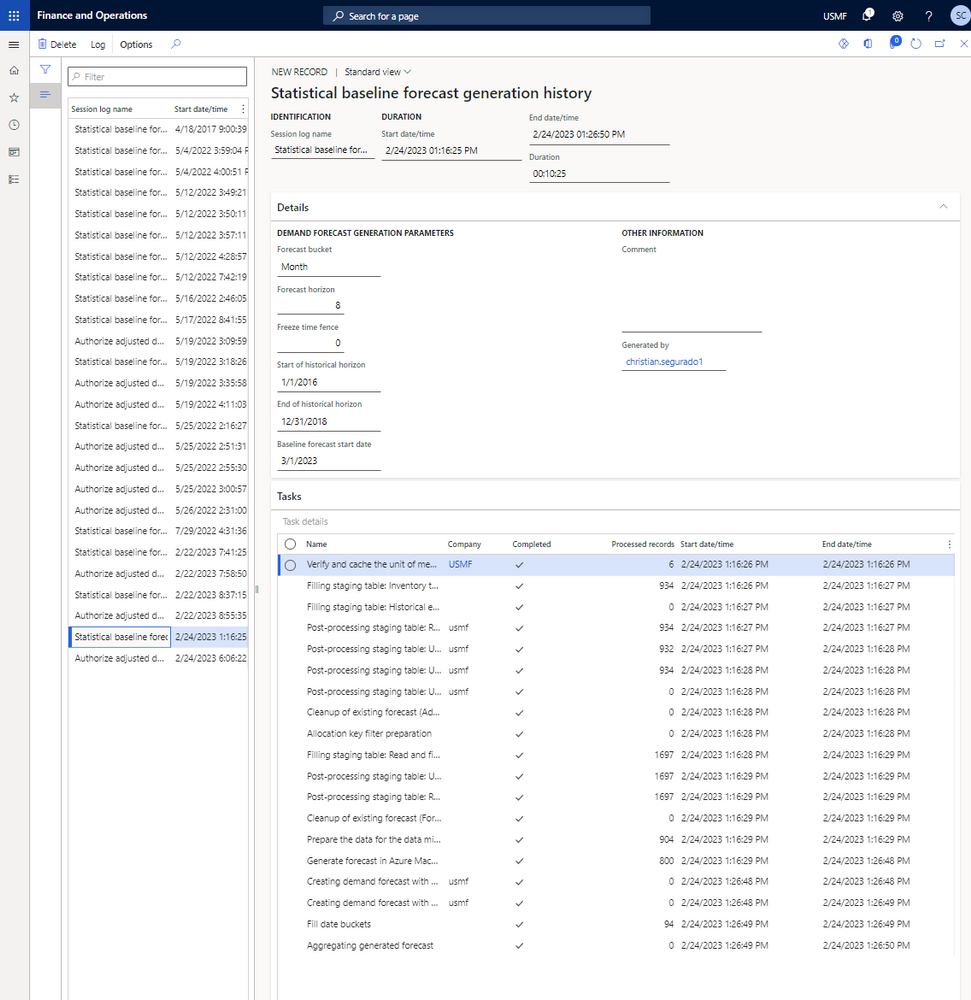Sort tasks by Name column header

[x=316, y=544]
